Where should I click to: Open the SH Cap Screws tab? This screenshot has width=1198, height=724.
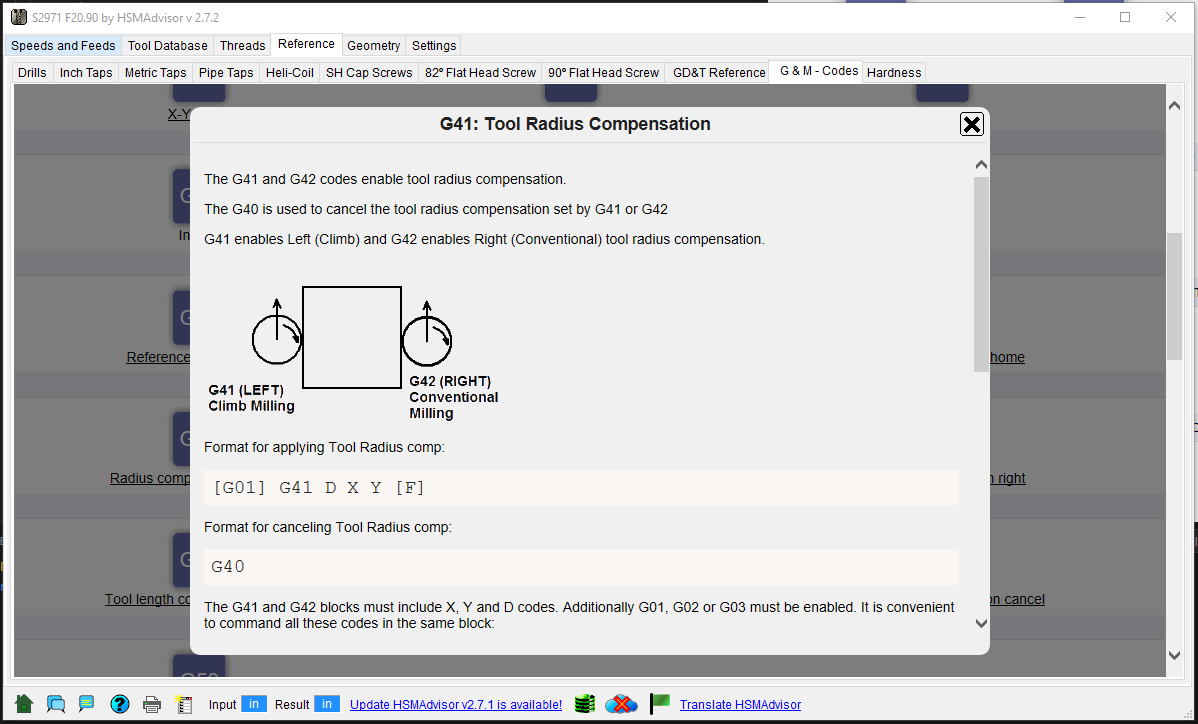369,73
